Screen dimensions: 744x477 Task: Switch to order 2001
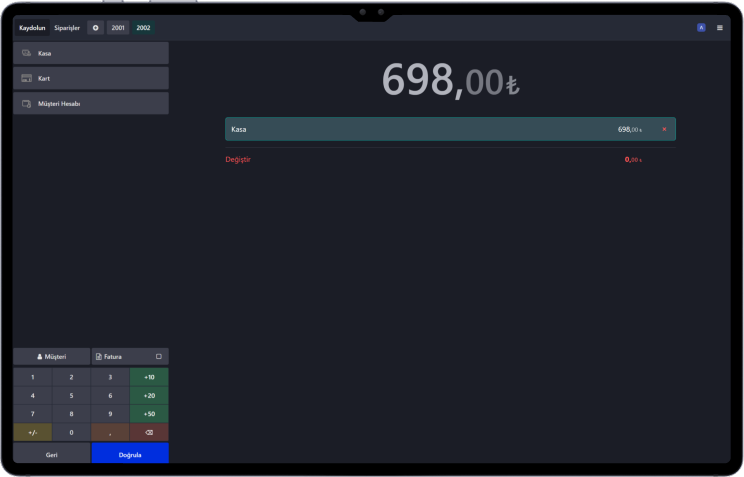[x=119, y=28]
